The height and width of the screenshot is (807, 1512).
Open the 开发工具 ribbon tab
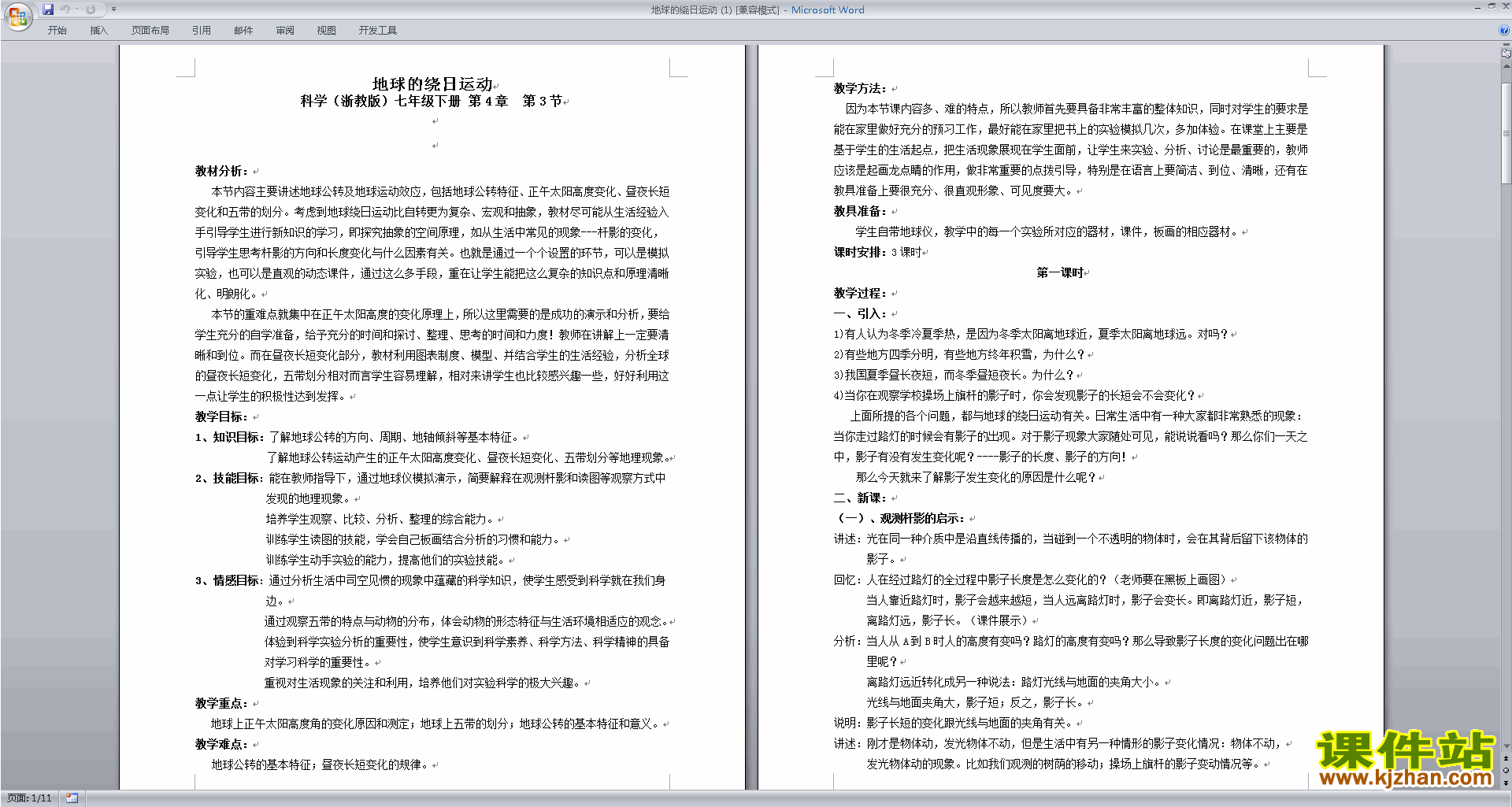click(x=377, y=31)
